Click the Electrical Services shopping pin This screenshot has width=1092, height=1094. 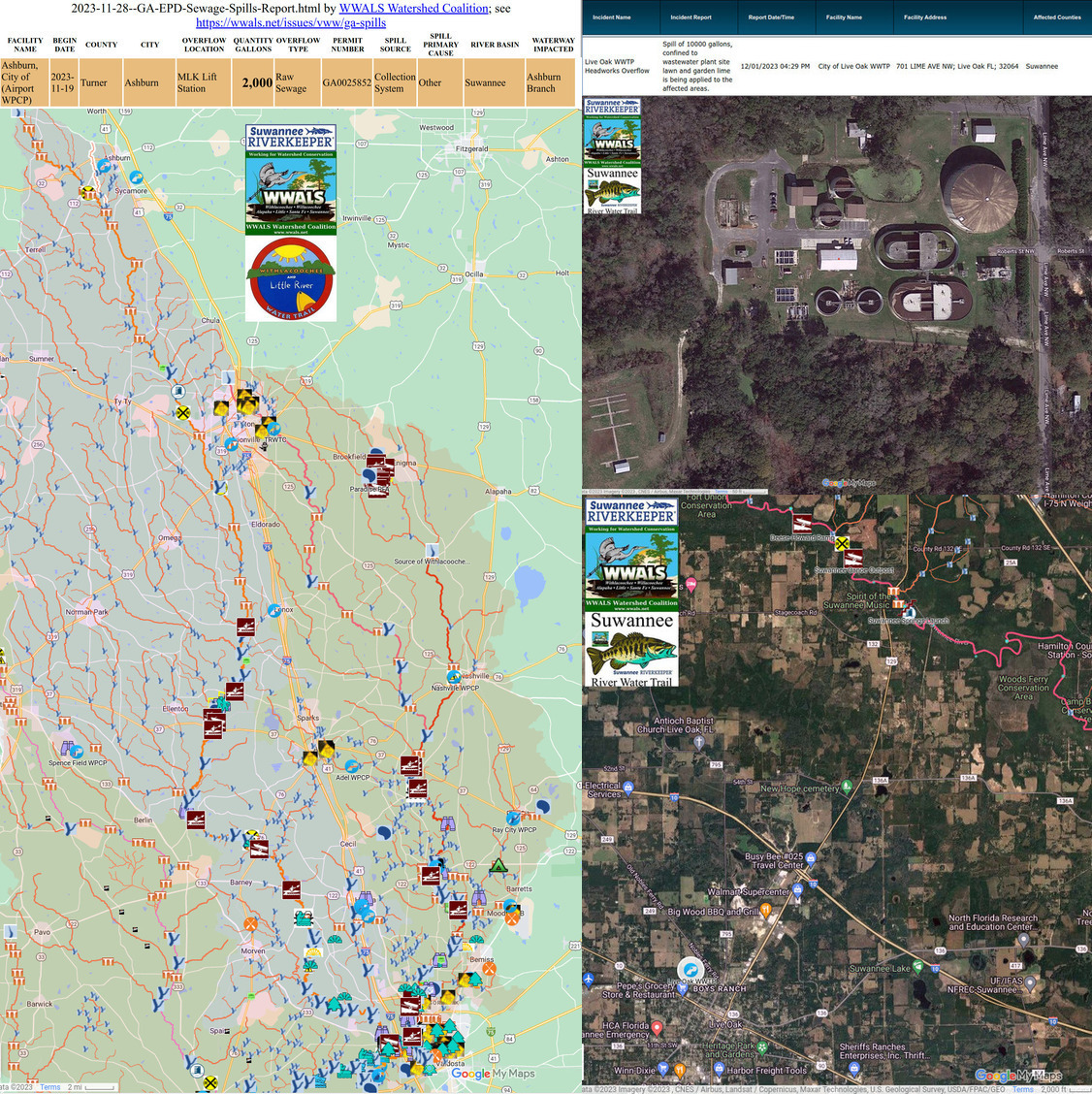click(628, 787)
